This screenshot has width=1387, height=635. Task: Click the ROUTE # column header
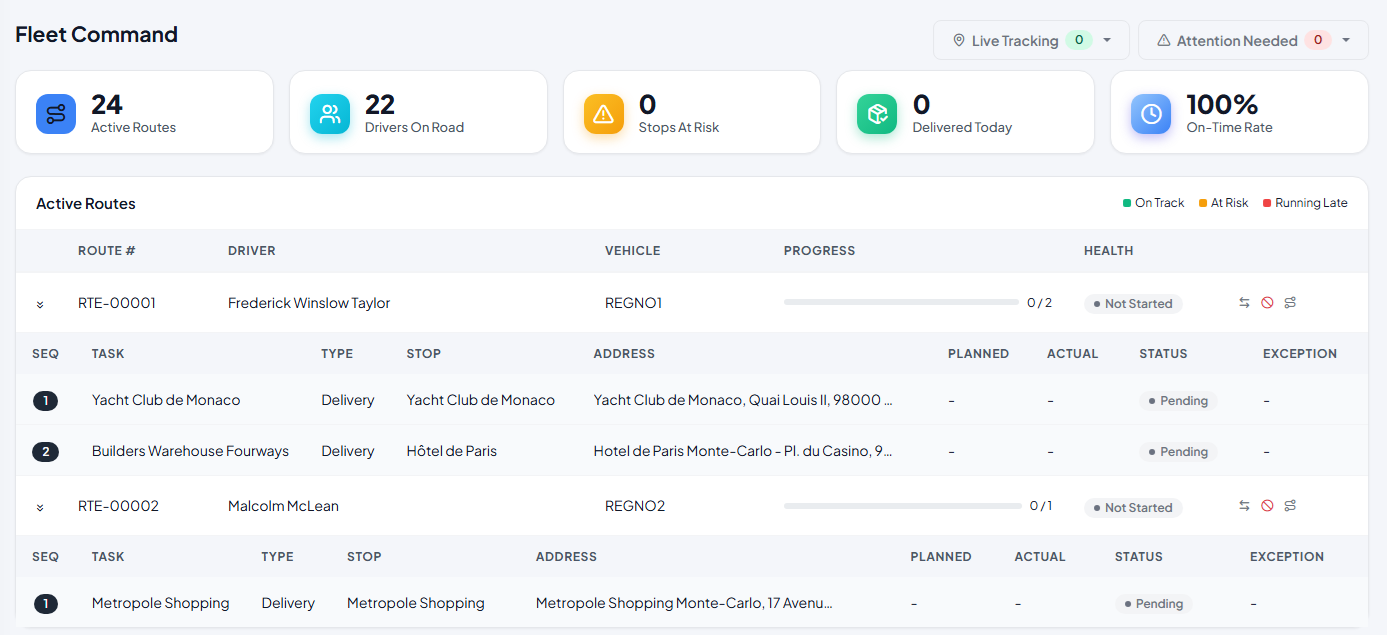point(106,251)
